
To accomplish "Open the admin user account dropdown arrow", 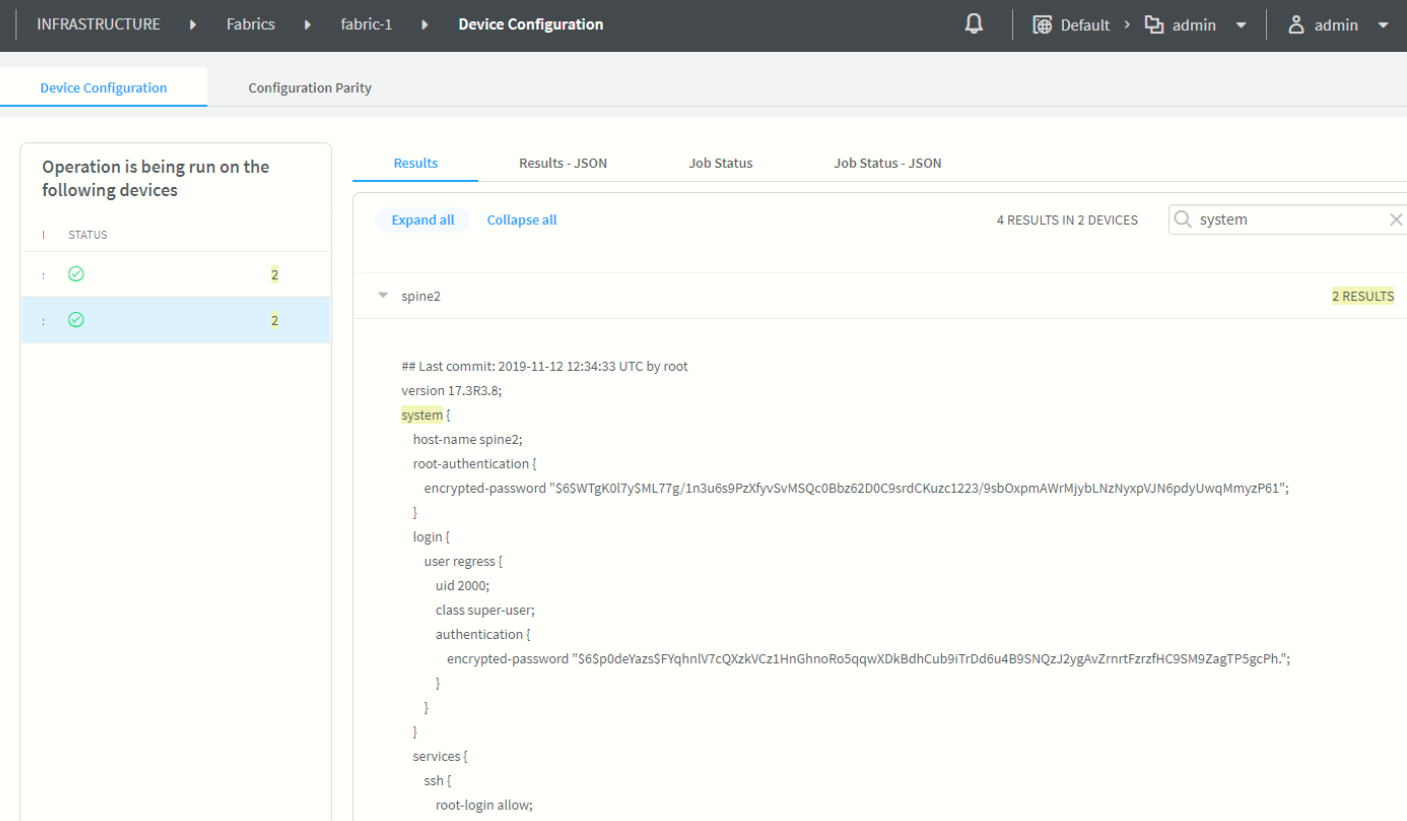I will point(1384,25).
